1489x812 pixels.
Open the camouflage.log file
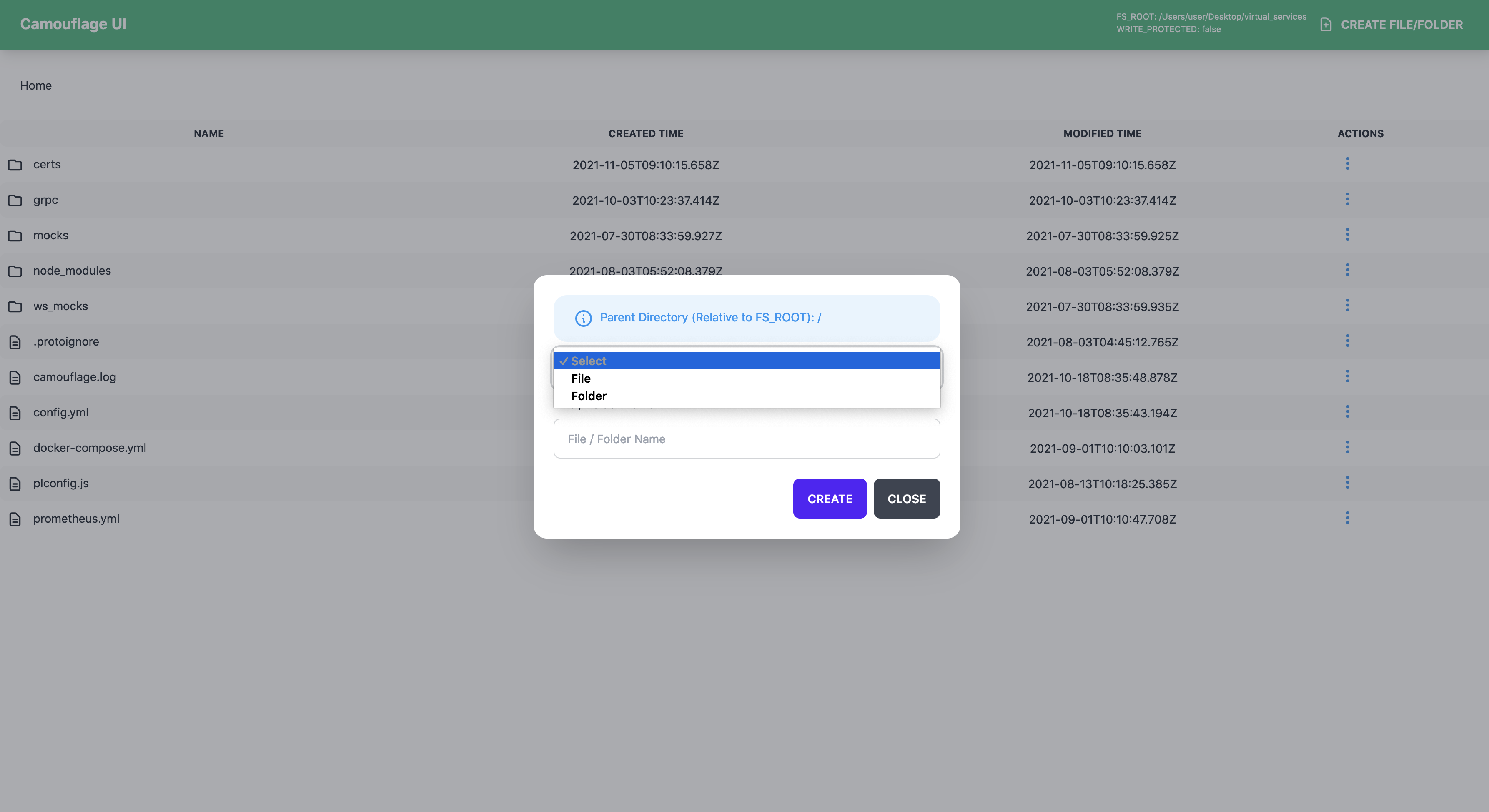[x=75, y=377]
